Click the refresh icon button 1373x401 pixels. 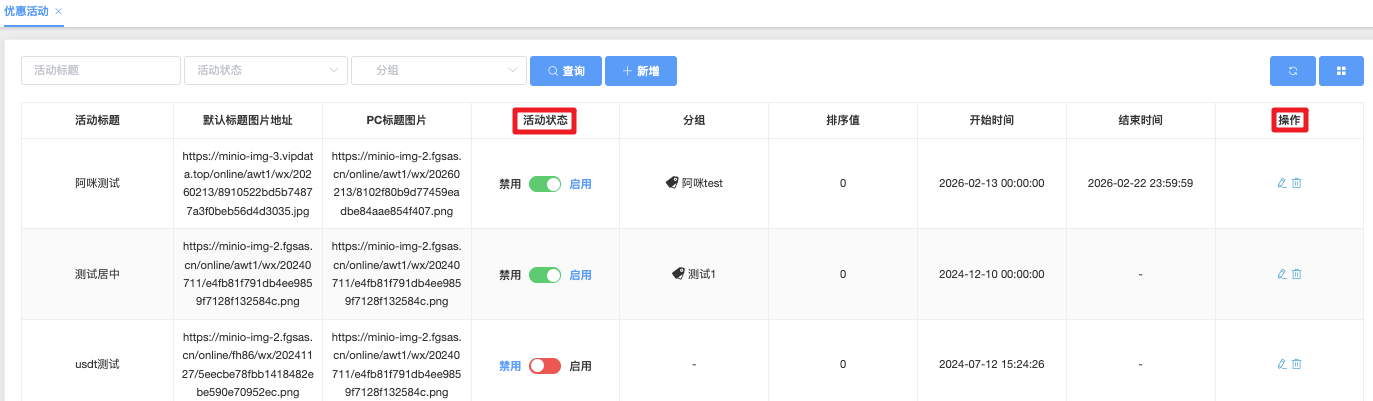1292,71
